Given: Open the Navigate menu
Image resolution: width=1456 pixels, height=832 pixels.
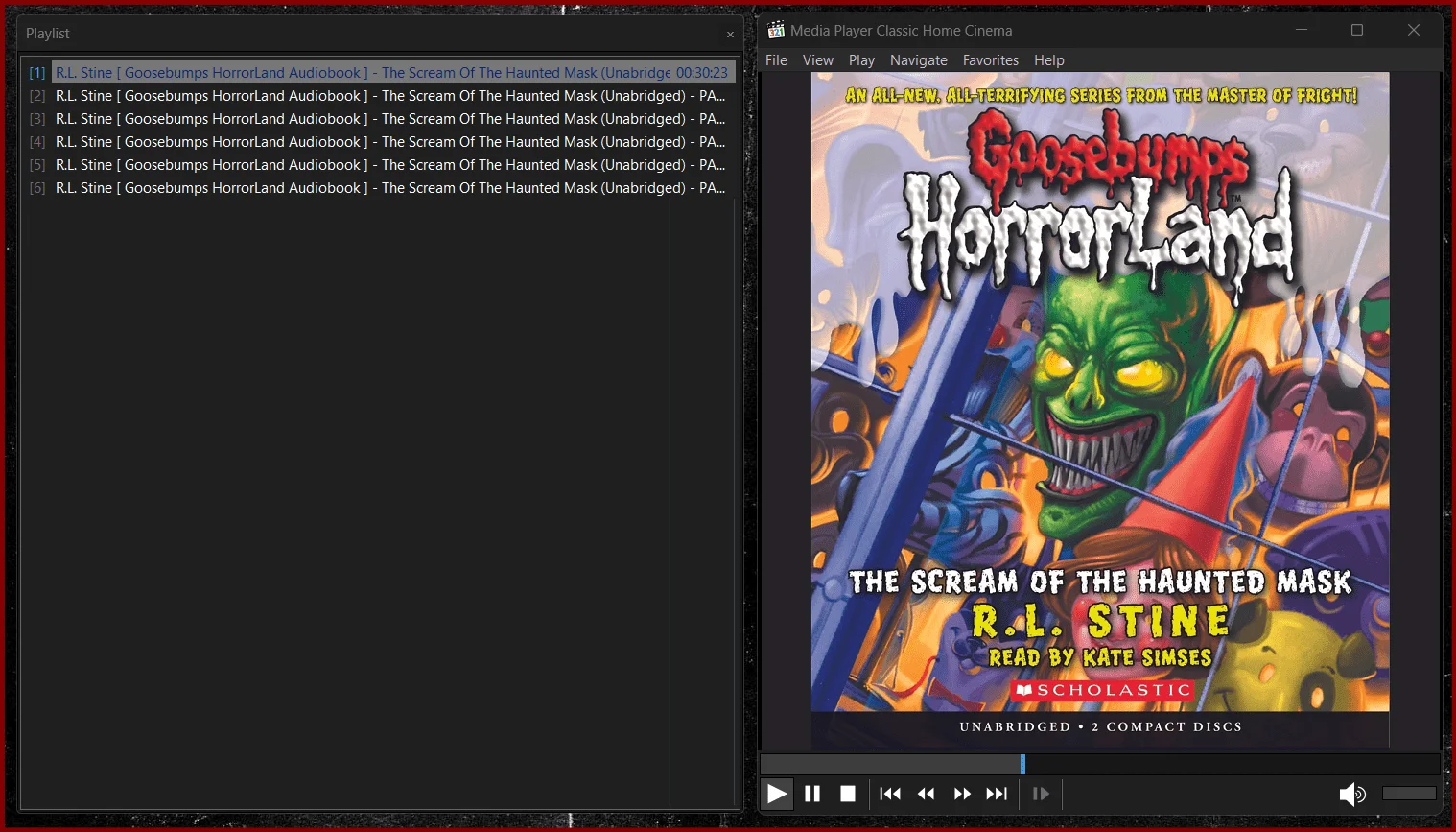Looking at the screenshot, I should click(919, 60).
